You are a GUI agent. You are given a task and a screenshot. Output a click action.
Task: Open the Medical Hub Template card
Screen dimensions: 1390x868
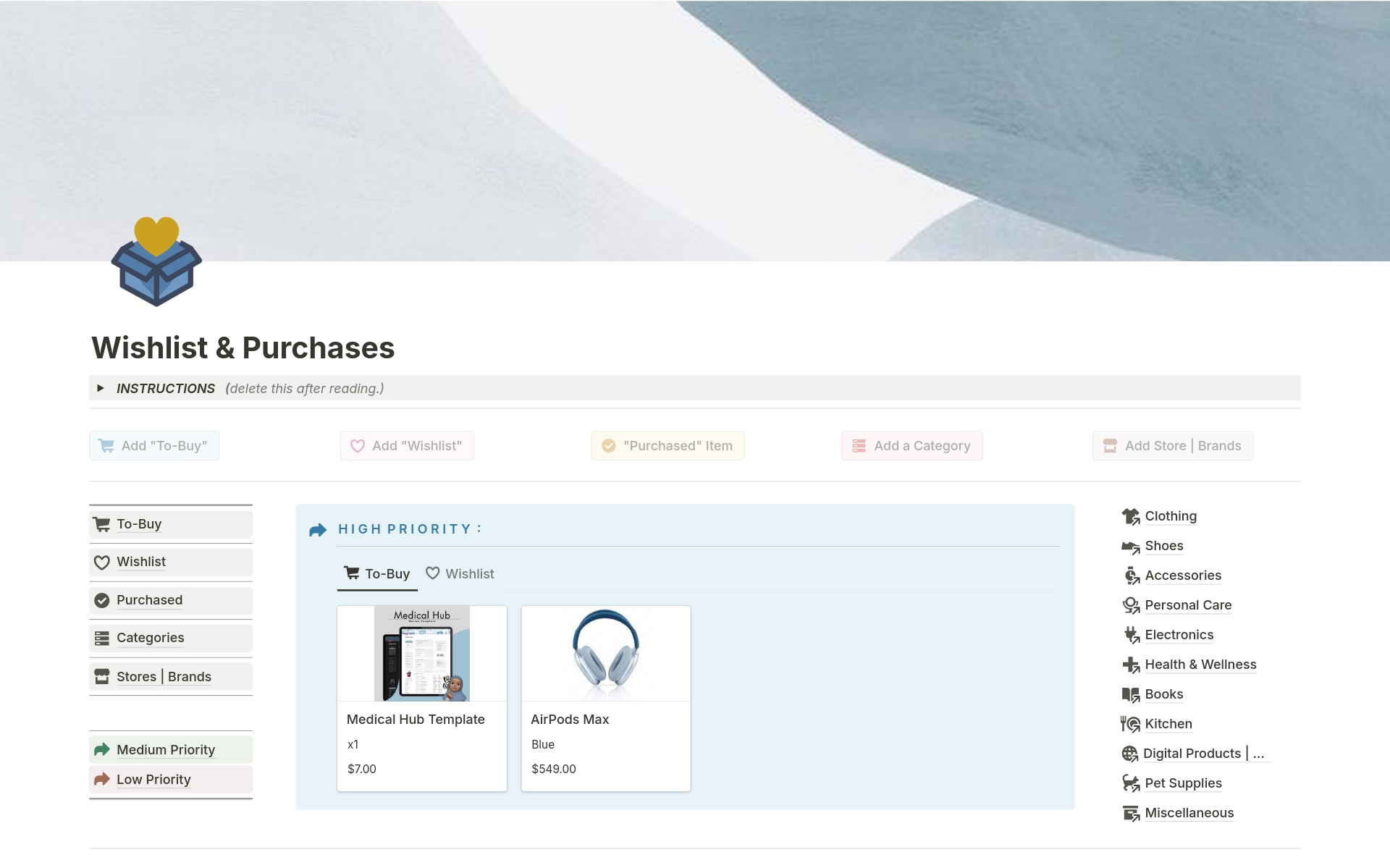[x=416, y=720]
